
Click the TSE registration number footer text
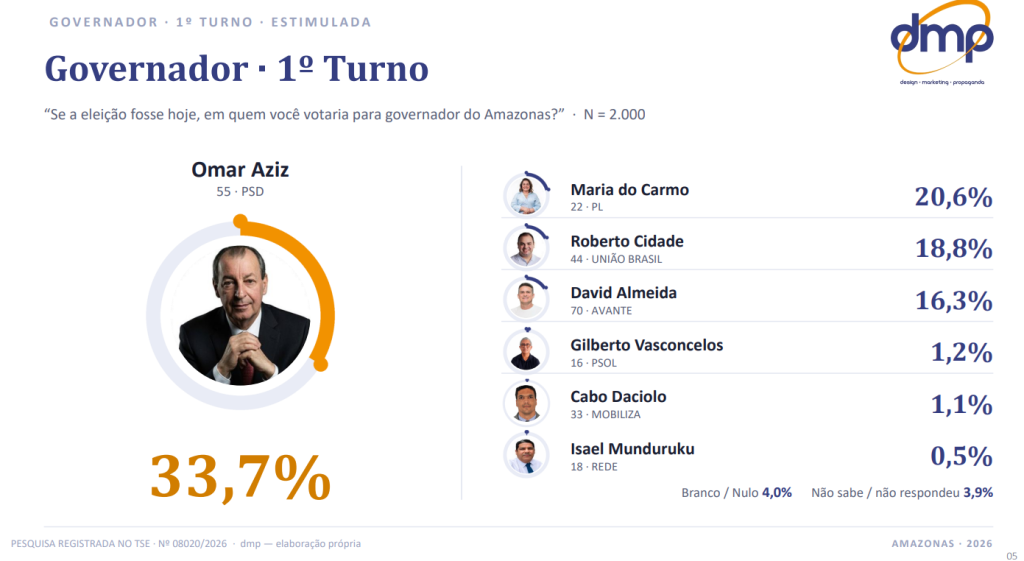119,543
